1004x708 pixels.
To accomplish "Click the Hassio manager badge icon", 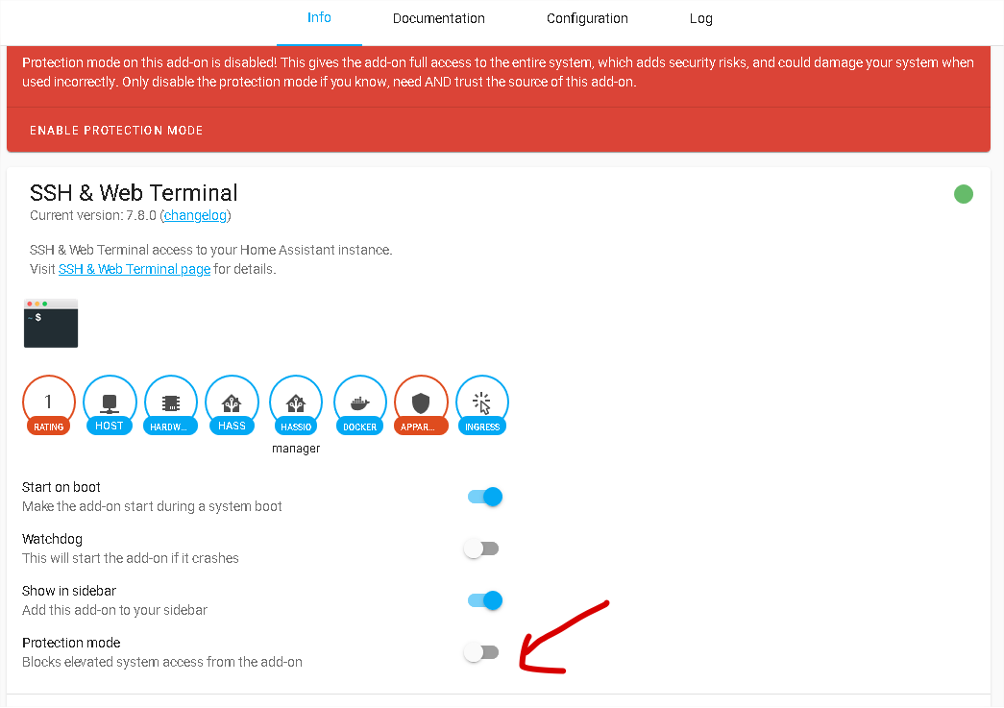I will [296, 406].
